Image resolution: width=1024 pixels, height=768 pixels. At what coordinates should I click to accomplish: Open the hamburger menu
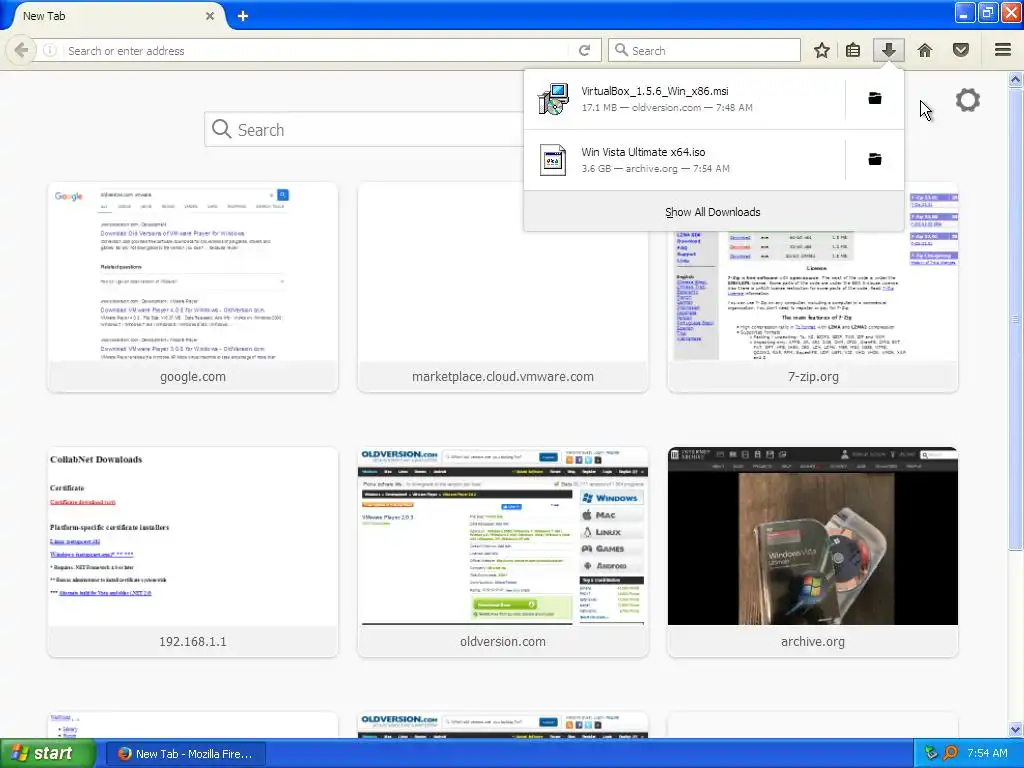[1003, 50]
